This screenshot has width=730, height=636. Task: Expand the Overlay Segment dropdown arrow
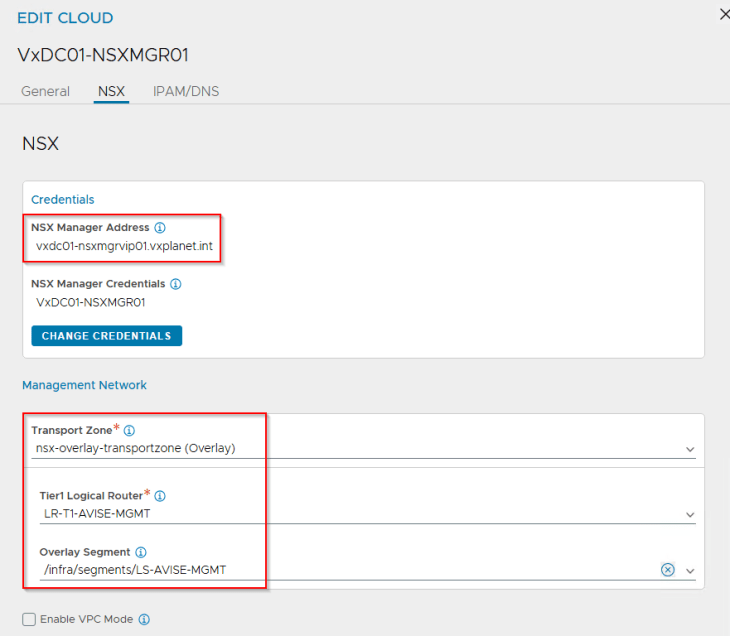pos(690,570)
